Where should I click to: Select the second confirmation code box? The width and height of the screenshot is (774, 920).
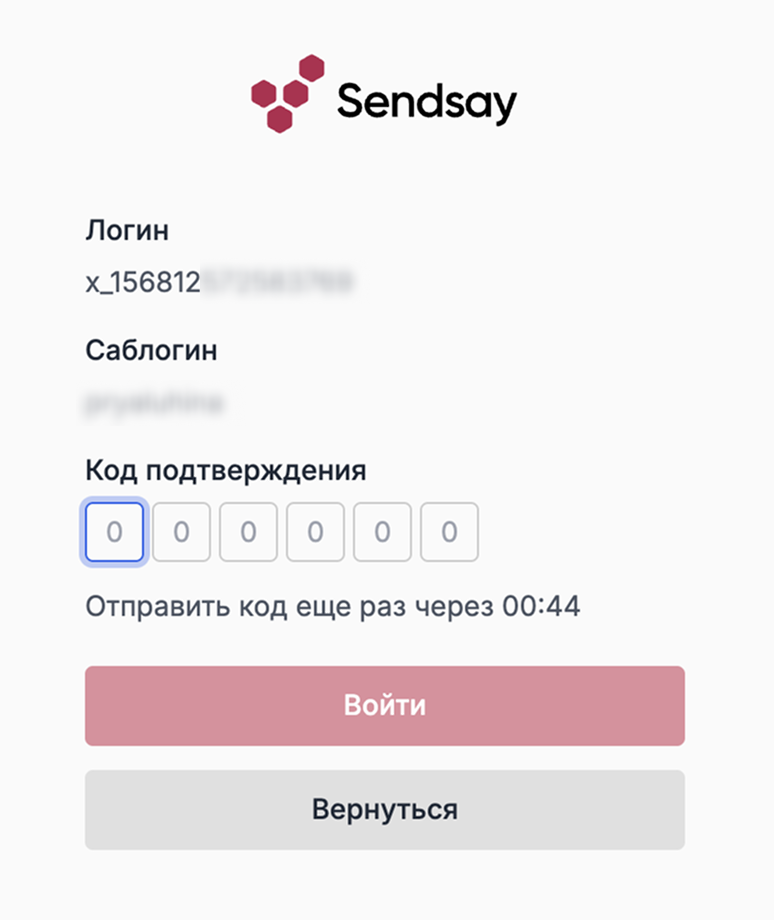[x=181, y=532]
